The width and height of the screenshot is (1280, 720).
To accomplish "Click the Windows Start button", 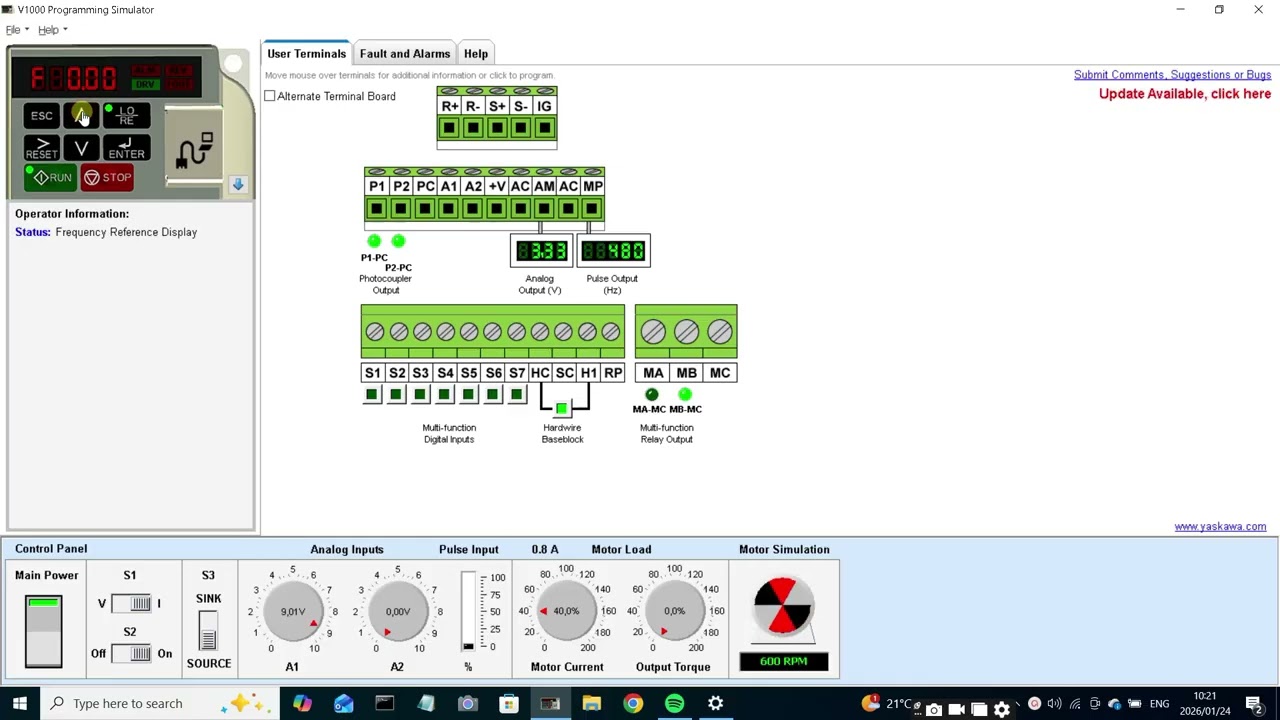I will [x=19, y=703].
